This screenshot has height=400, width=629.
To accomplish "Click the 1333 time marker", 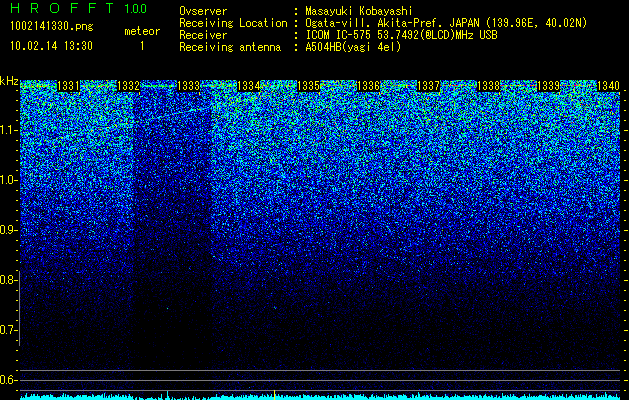I will 189,86.
